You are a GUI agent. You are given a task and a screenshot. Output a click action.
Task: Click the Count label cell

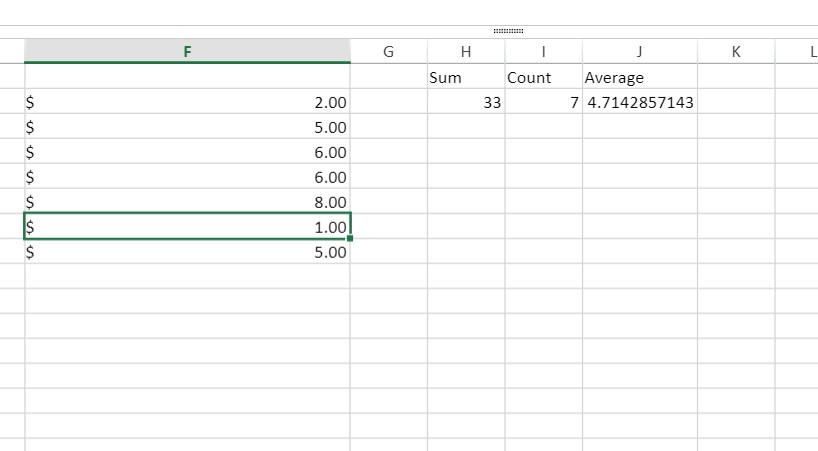coord(543,77)
